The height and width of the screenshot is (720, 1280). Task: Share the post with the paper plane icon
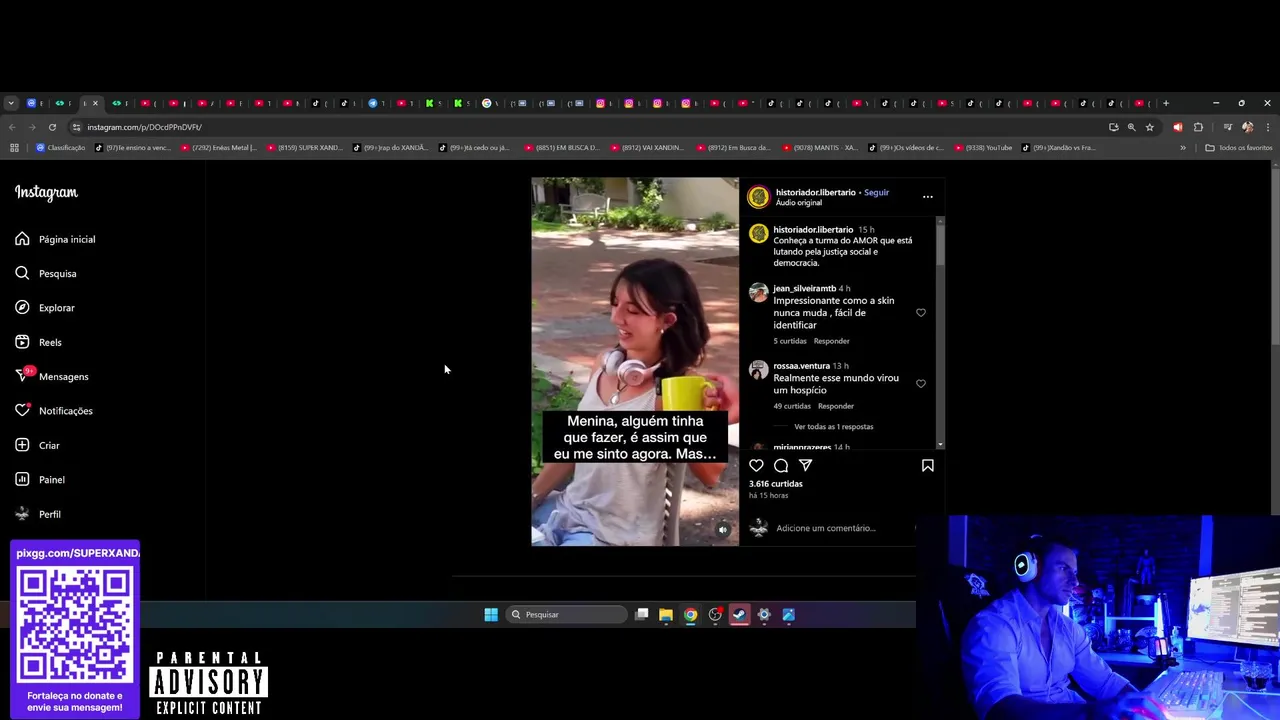pyautogui.click(x=805, y=465)
